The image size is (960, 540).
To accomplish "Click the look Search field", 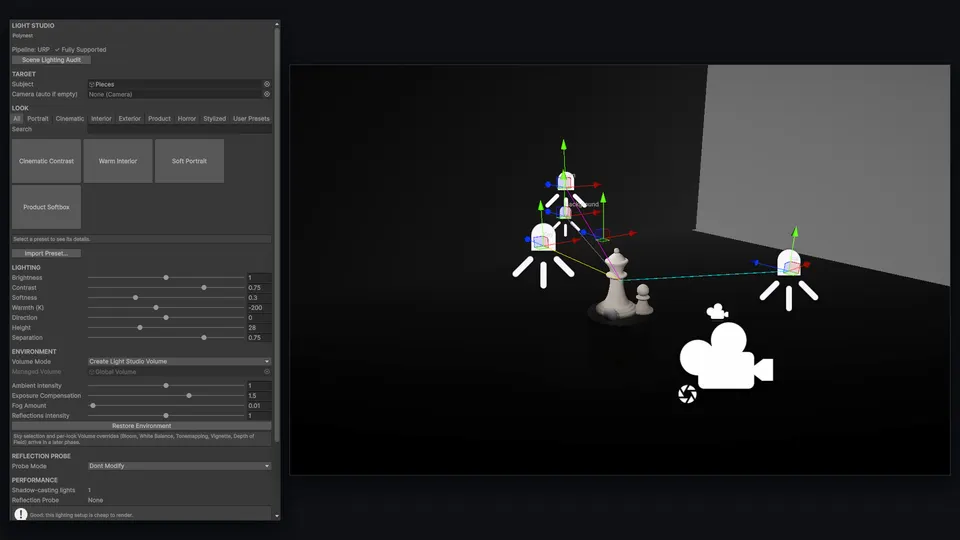I will (179, 129).
